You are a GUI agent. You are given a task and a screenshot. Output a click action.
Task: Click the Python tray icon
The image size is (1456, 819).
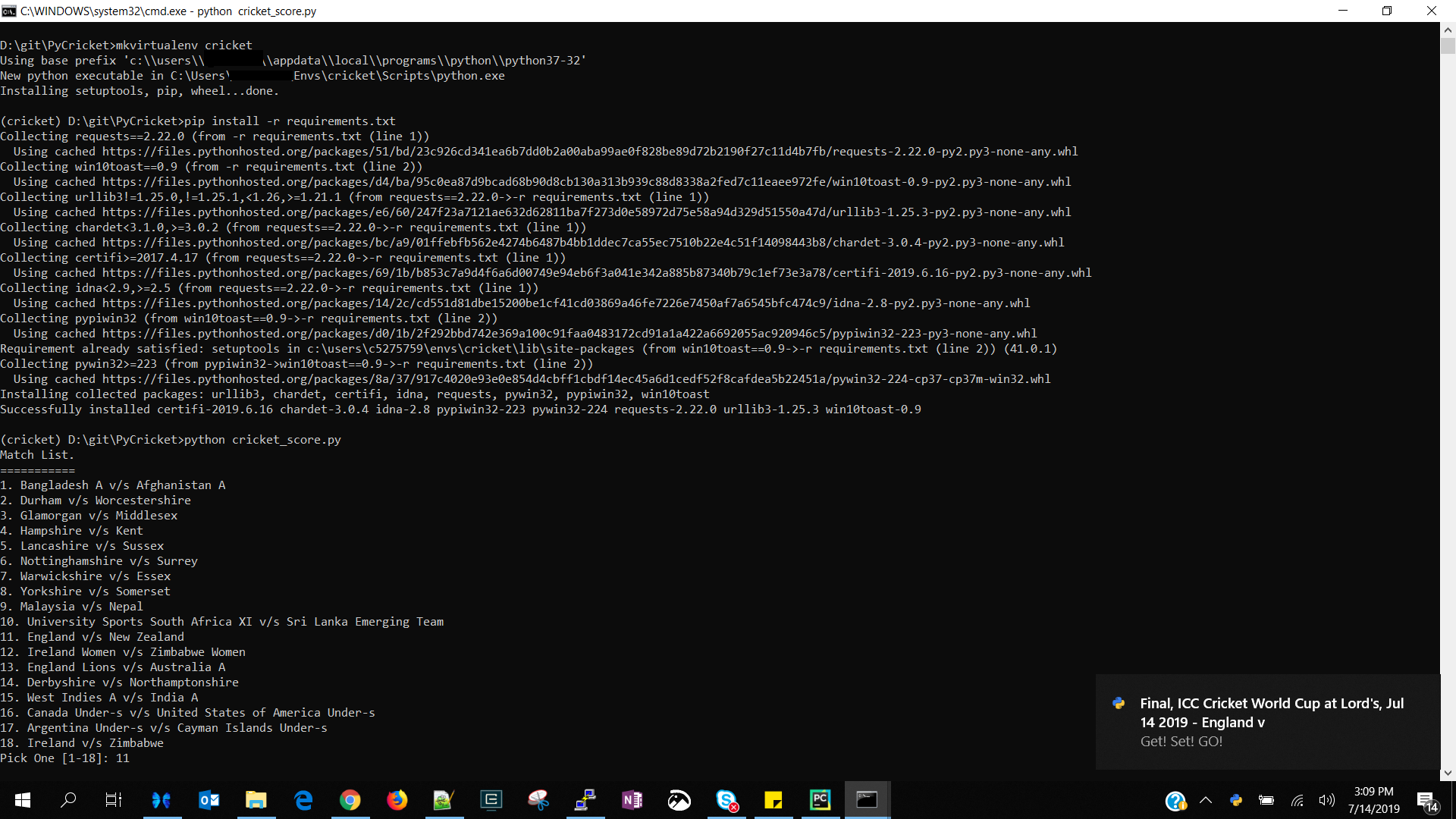click(1236, 800)
